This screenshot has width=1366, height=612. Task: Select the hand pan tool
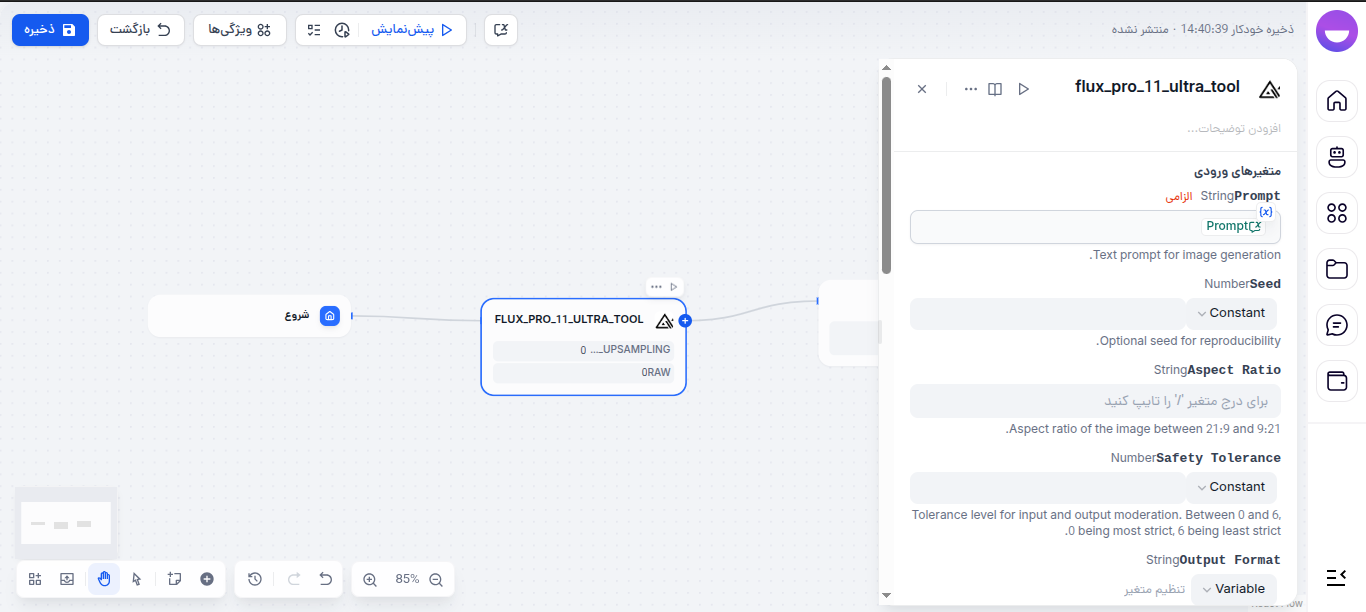click(104, 579)
